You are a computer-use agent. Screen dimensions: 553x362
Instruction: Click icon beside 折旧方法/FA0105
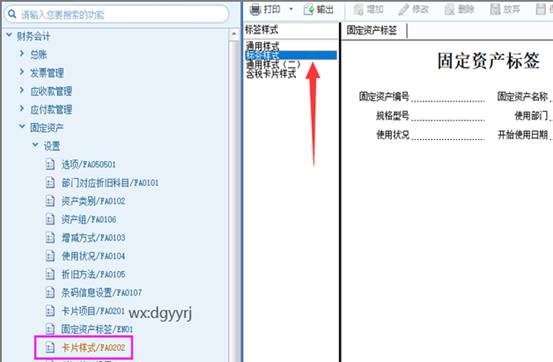pyautogui.click(x=50, y=274)
